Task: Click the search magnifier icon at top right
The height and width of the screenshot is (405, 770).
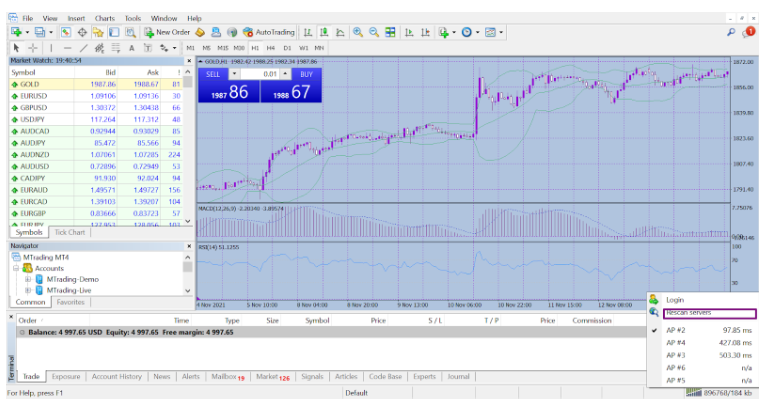Action: [731, 32]
